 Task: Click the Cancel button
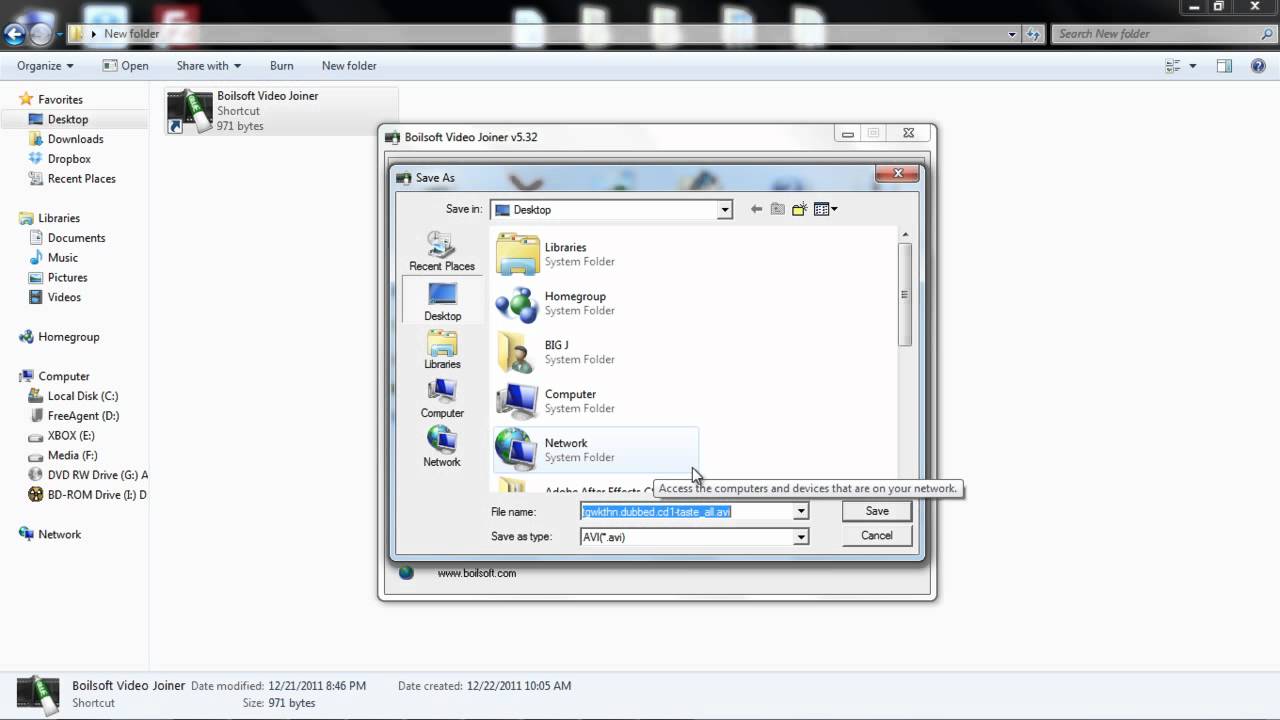tap(877, 536)
